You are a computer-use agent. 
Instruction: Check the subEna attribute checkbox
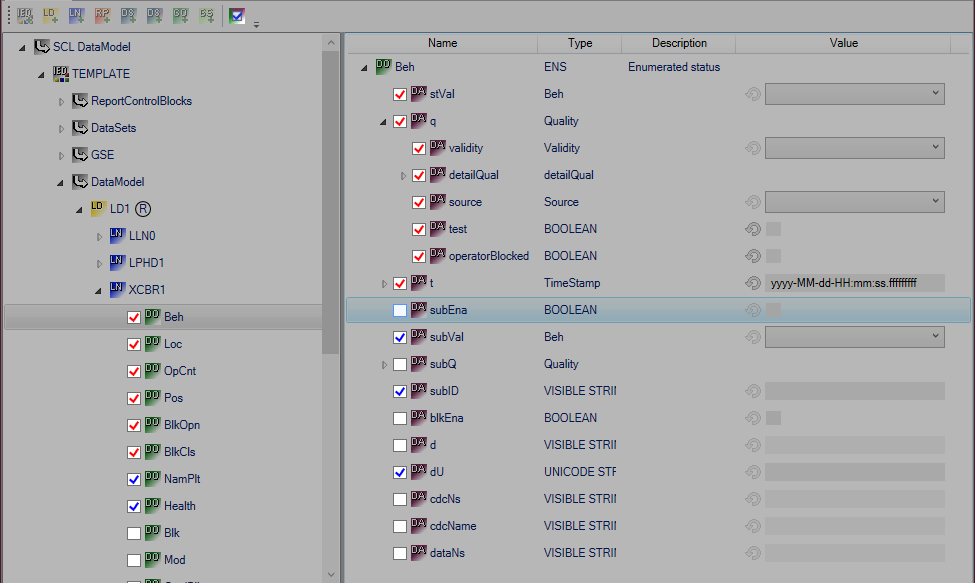(x=400, y=310)
